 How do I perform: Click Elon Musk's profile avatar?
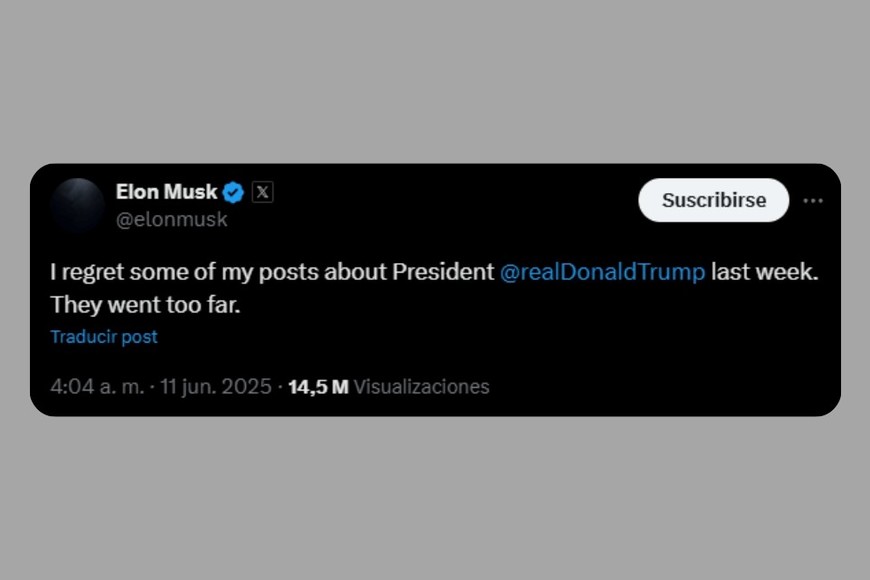pyautogui.click(x=77, y=204)
